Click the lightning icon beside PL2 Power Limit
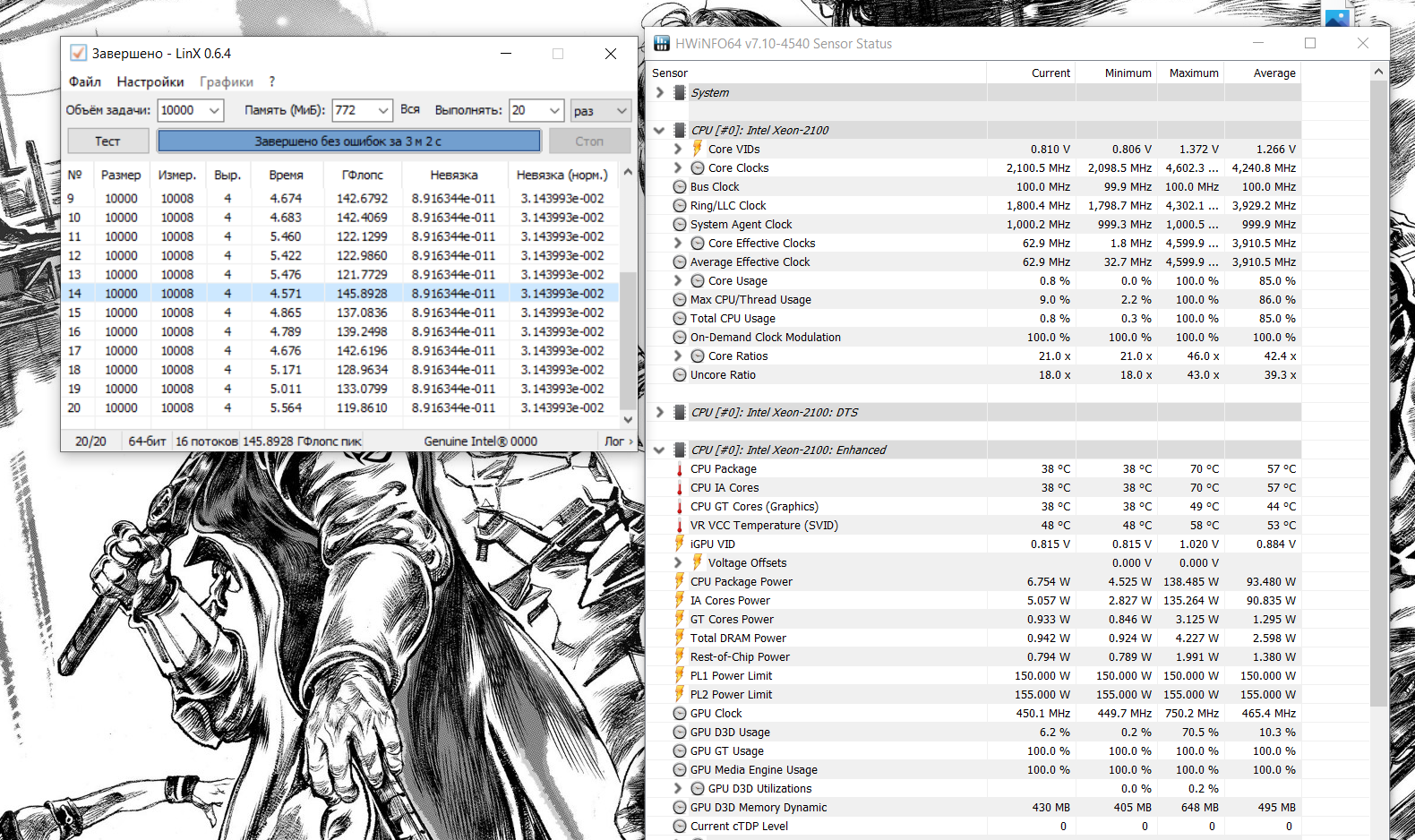 pyautogui.click(x=680, y=694)
